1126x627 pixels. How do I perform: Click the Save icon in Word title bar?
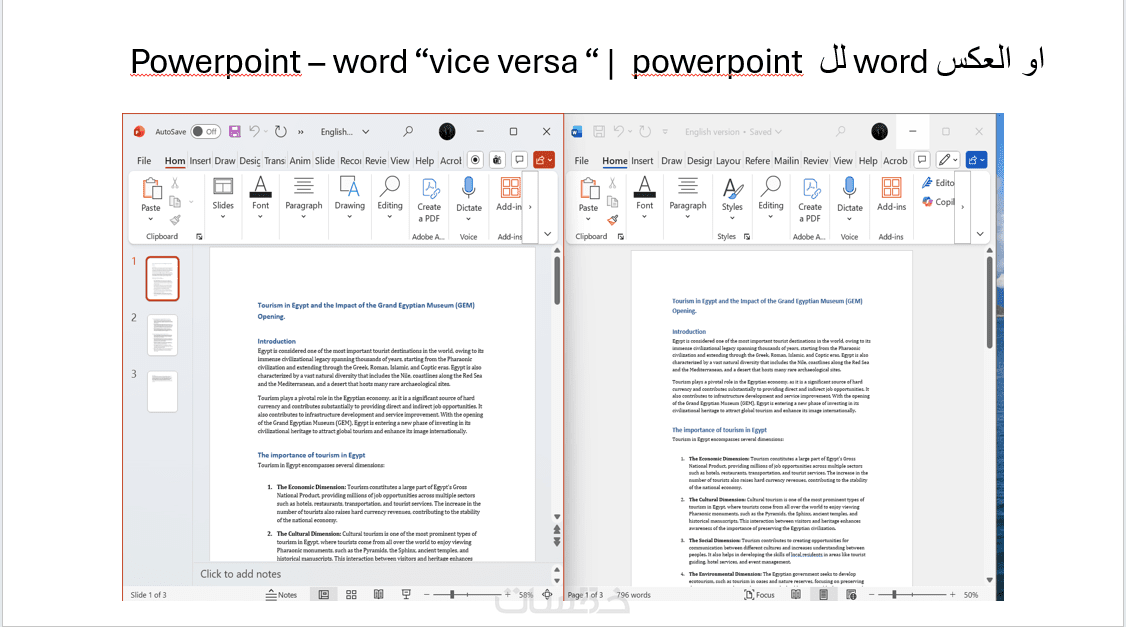(x=598, y=131)
